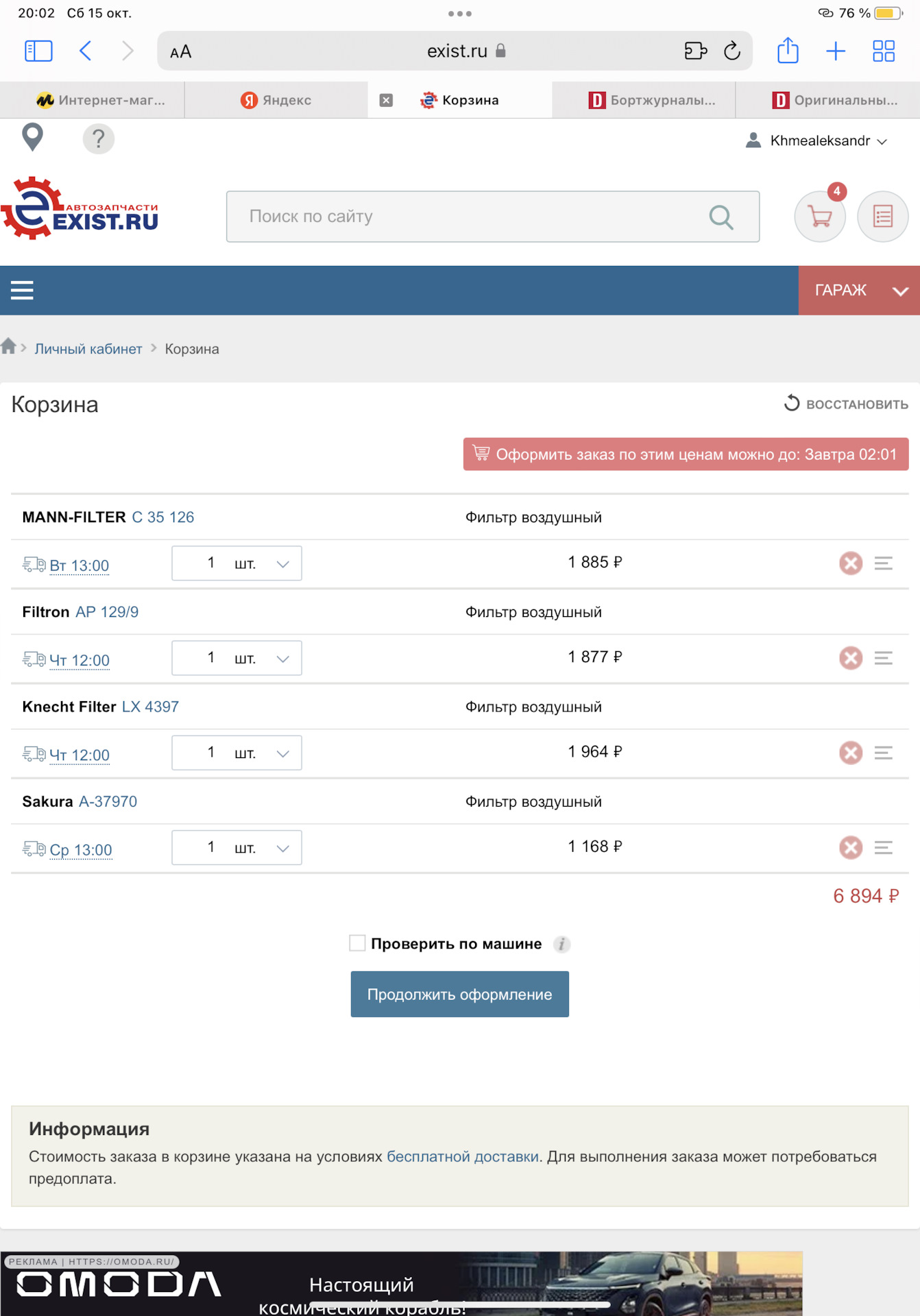Expand the ГАРАЖ dropdown
Screen dimensions: 920x1316
coord(859,291)
